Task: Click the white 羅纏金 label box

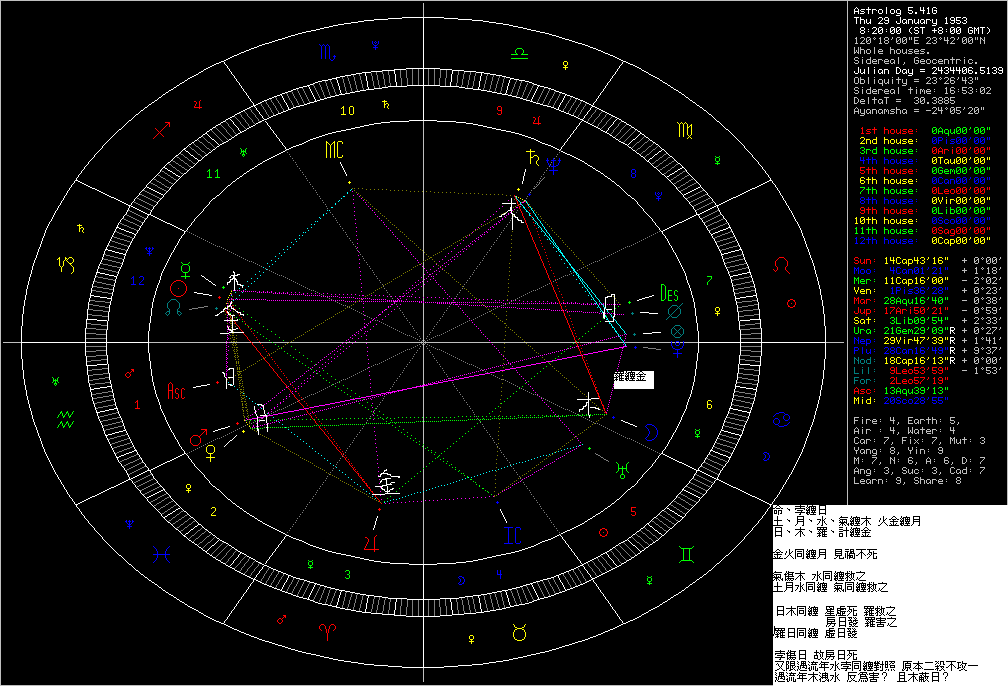Action: click(632, 379)
